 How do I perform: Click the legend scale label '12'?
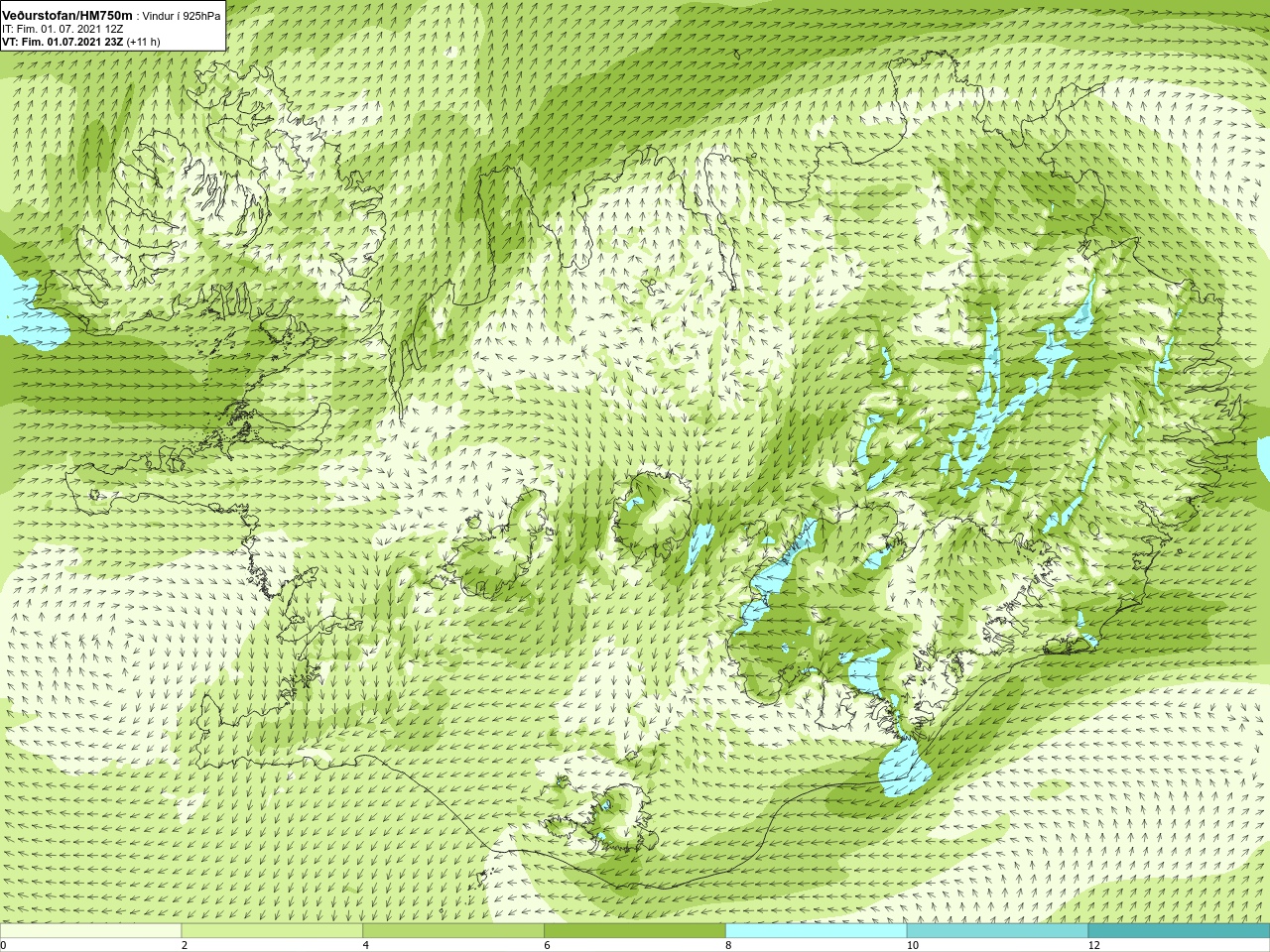pyautogui.click(x=1093, y=945)
